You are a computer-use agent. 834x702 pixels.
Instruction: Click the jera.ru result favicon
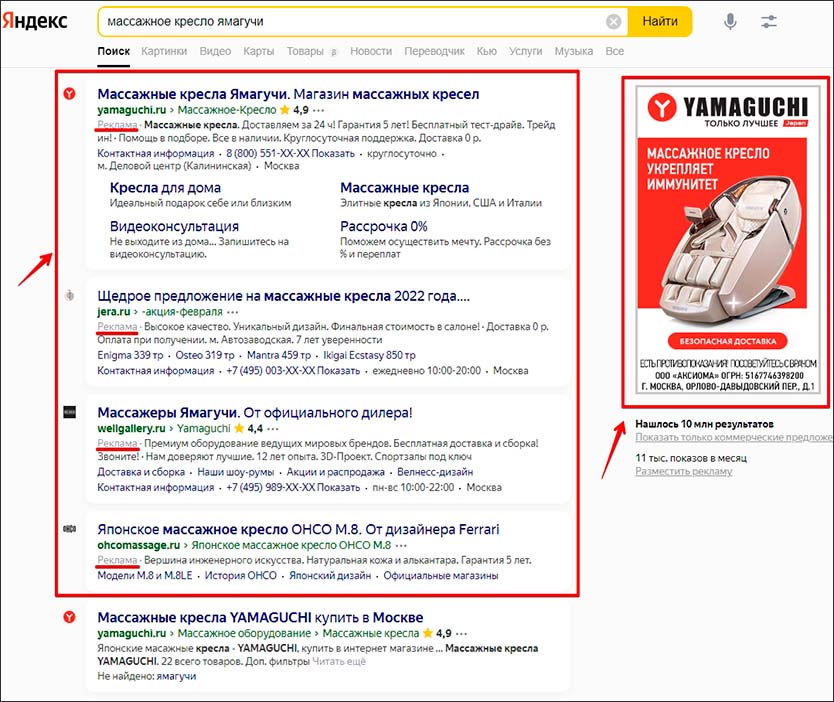pyautogui.click(x=69, y=295)
